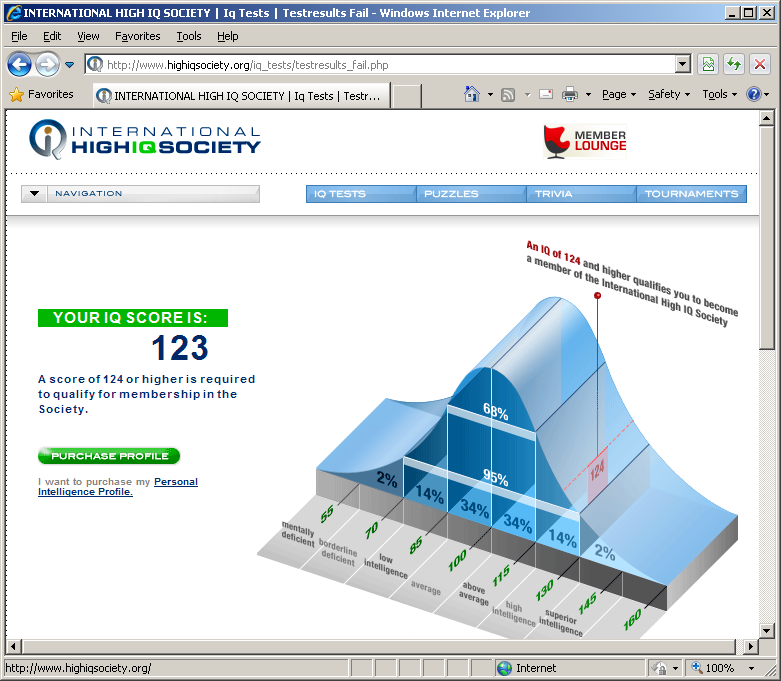
Task: Open the recent pages dropdown beside Forward
Action: click(70, 65)
